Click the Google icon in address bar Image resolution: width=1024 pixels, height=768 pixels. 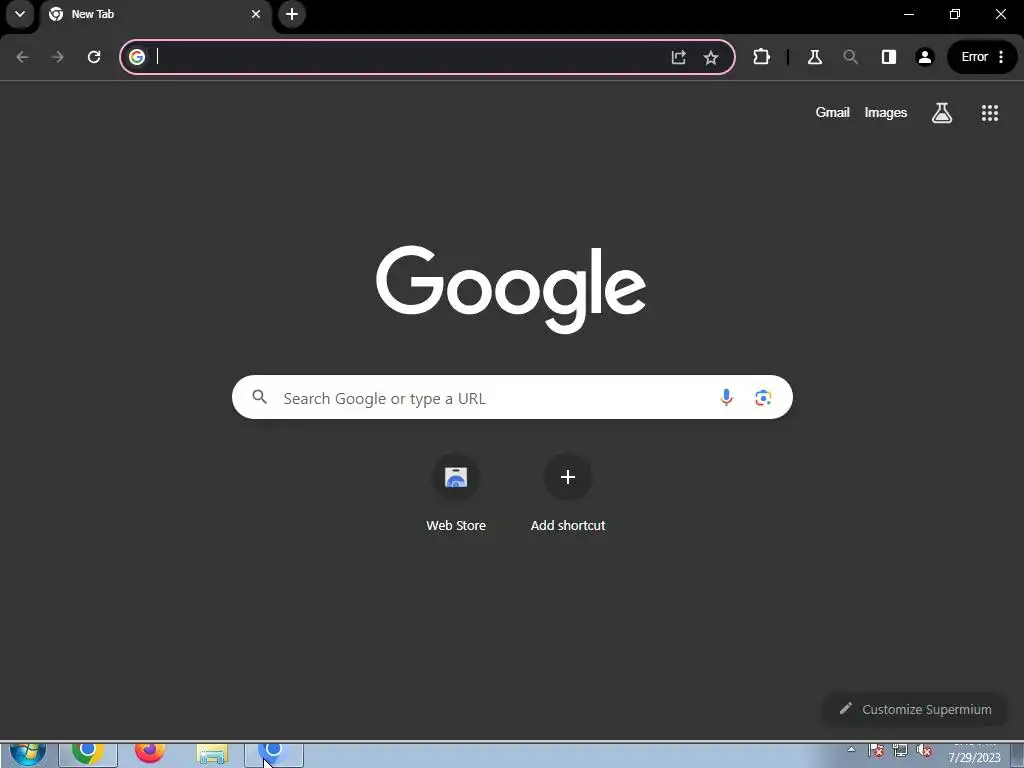[x=137, y=57]
